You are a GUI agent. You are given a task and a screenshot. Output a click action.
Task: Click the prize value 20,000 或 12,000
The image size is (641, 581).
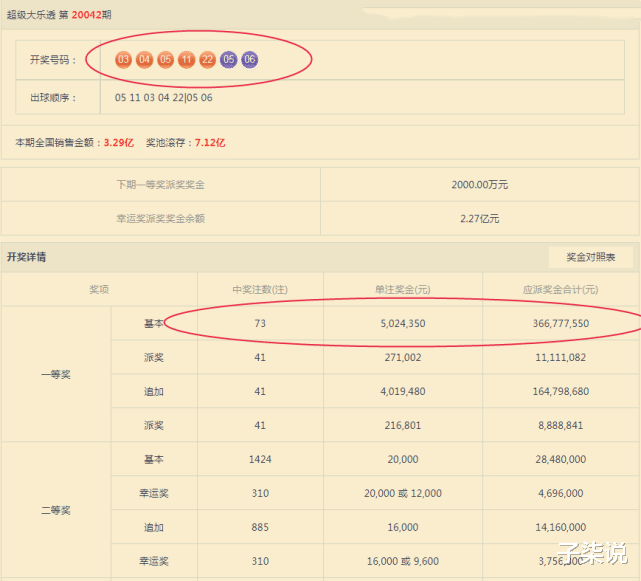pyautogui.click(x=403, y=493)
